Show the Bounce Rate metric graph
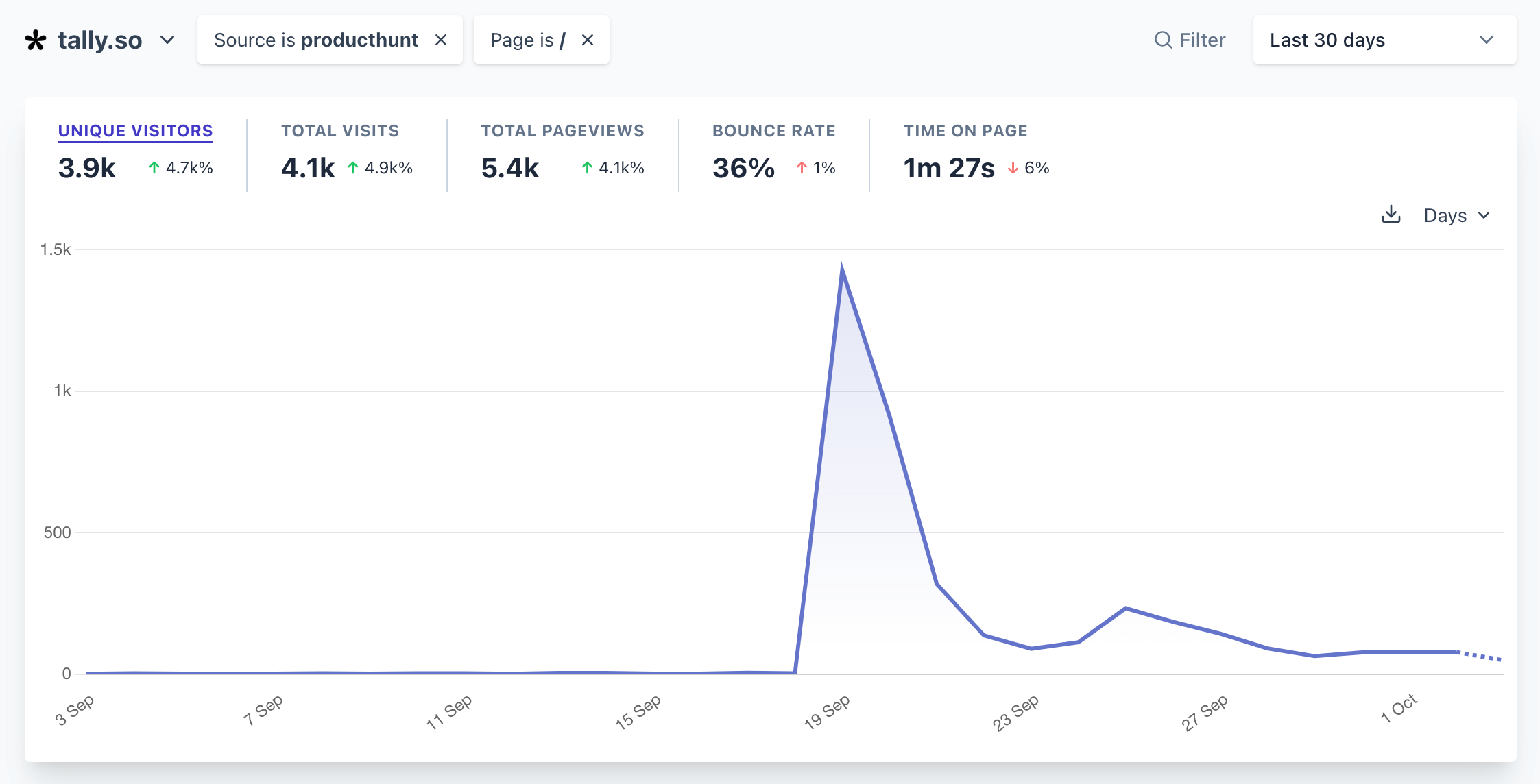Image resolution: width=1540 pixels, height=784 pixels. pos(773,131)
